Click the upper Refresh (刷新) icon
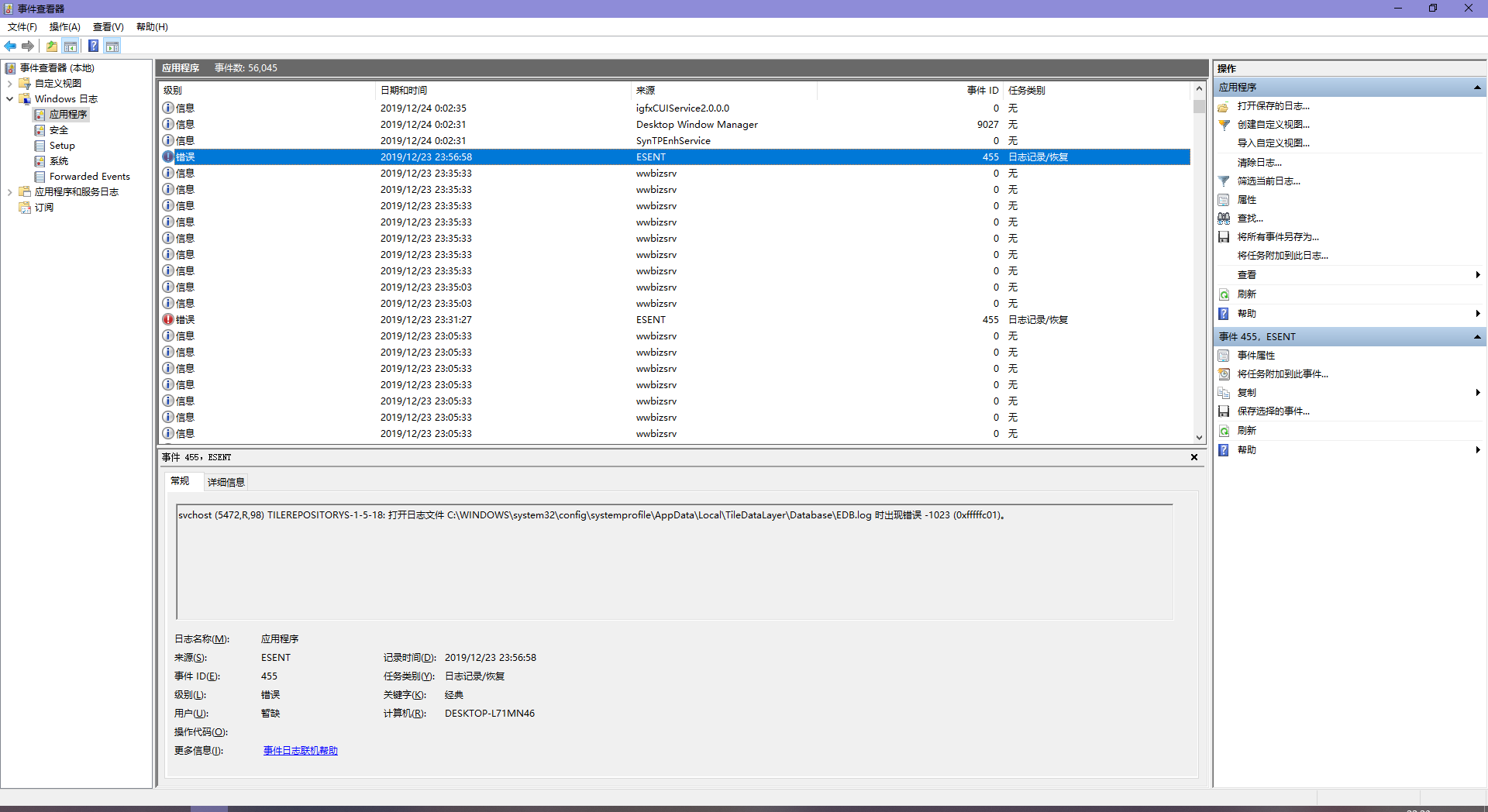Image resolution: width=1488 pixels, height=812 pixels. pos(1224,294)
